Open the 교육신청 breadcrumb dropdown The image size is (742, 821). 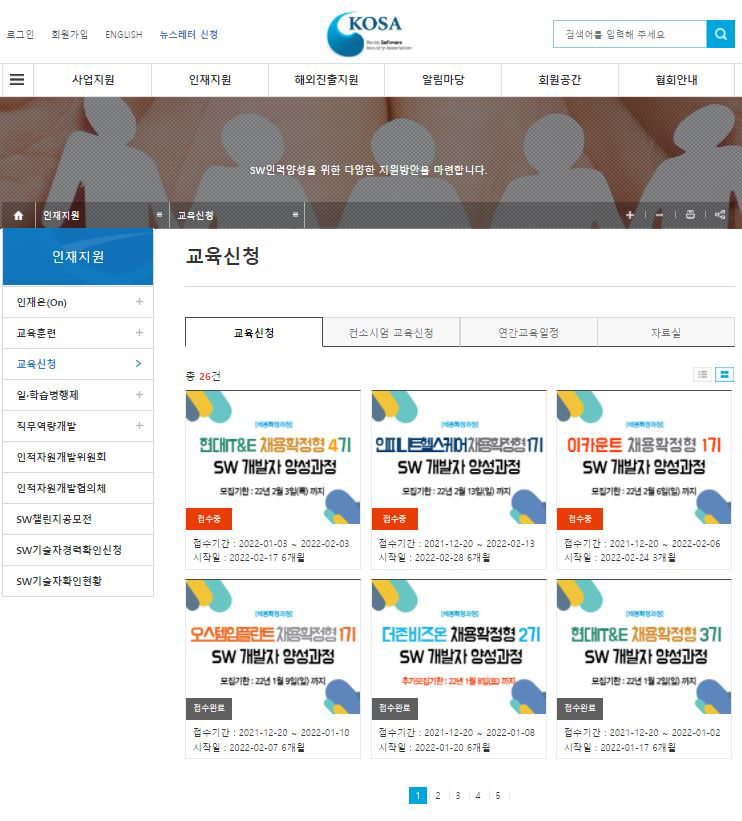237,215
